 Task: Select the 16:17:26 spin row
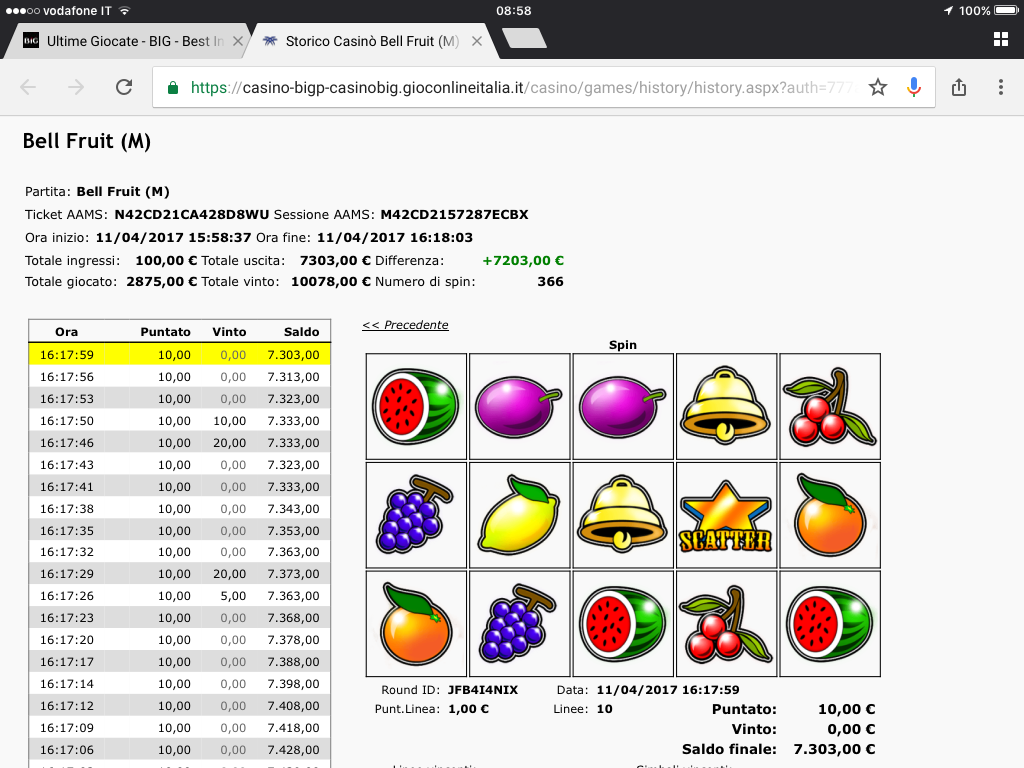click(x=180, y=596)
